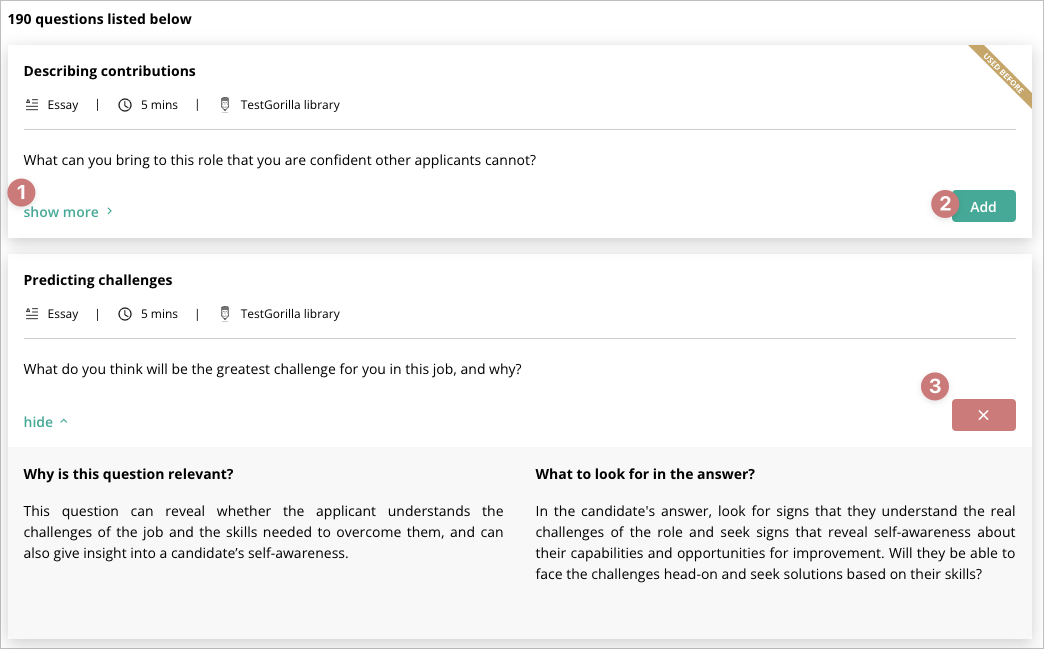The width and height of the screenshot is (1044, 649).
Task: Expand the Describing contributions details via show more
Action: click(x=60, y=211)
